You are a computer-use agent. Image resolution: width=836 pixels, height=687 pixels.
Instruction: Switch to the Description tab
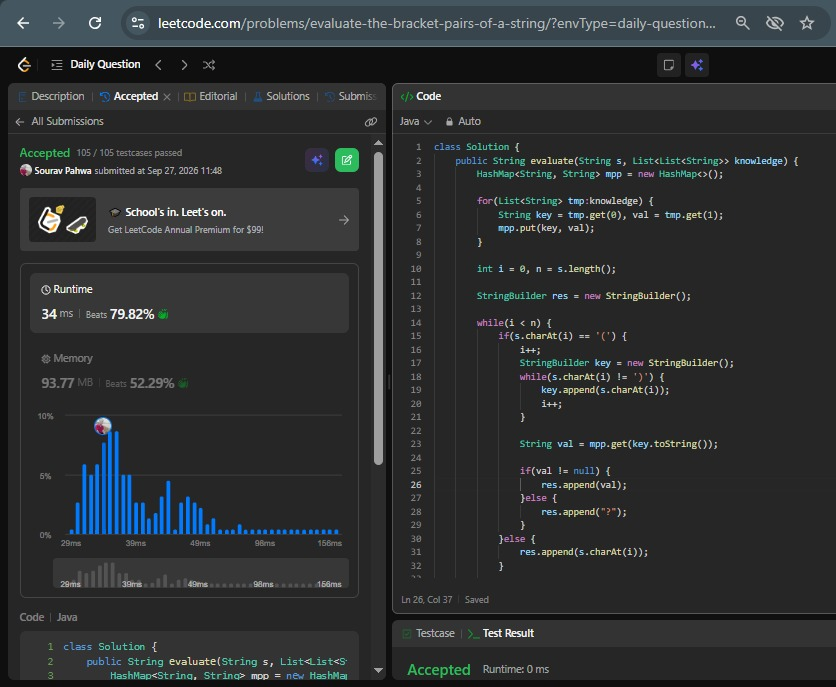(51, 96)
